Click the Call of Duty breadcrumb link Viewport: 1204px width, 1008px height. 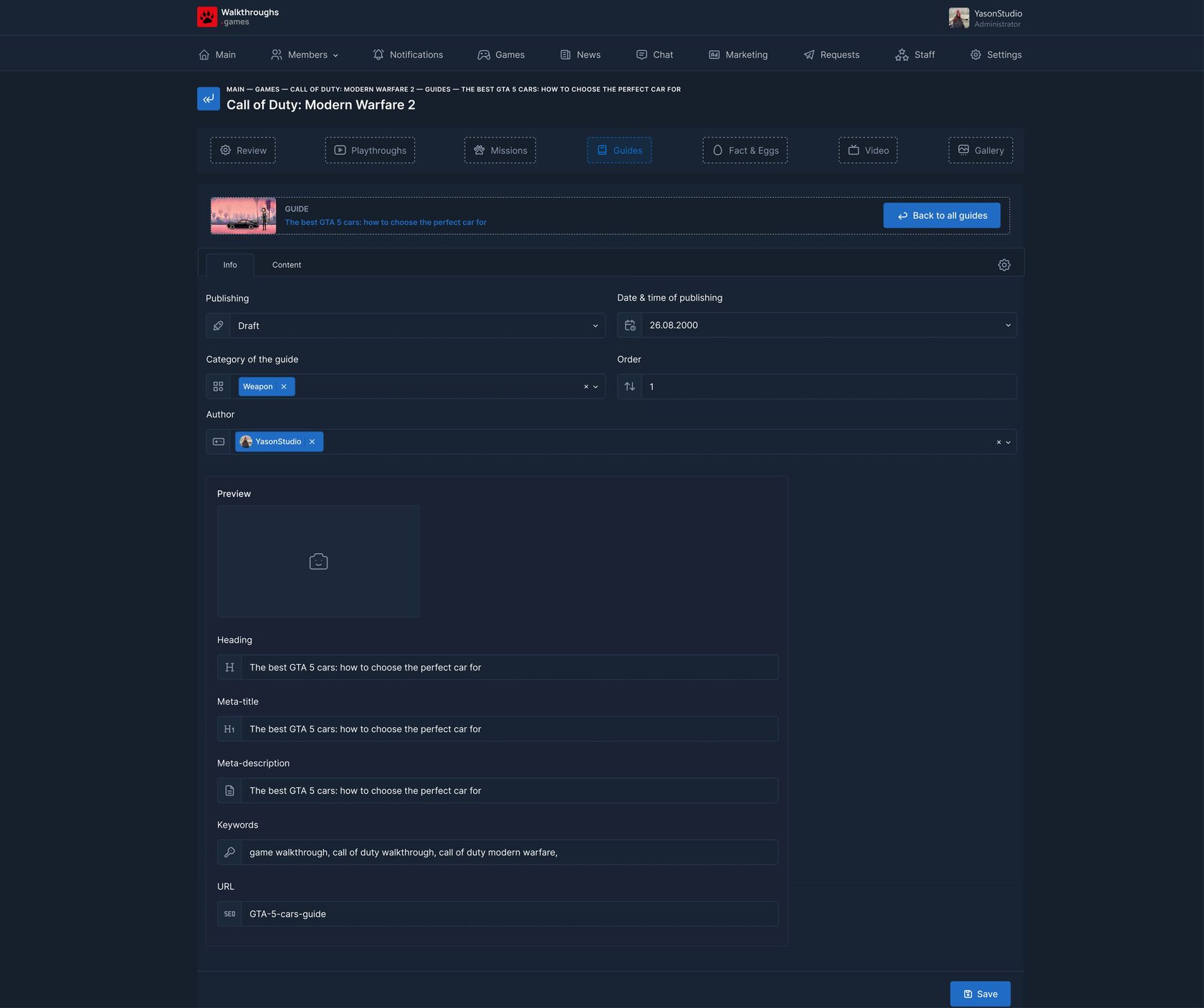click(x=352, y=90)
